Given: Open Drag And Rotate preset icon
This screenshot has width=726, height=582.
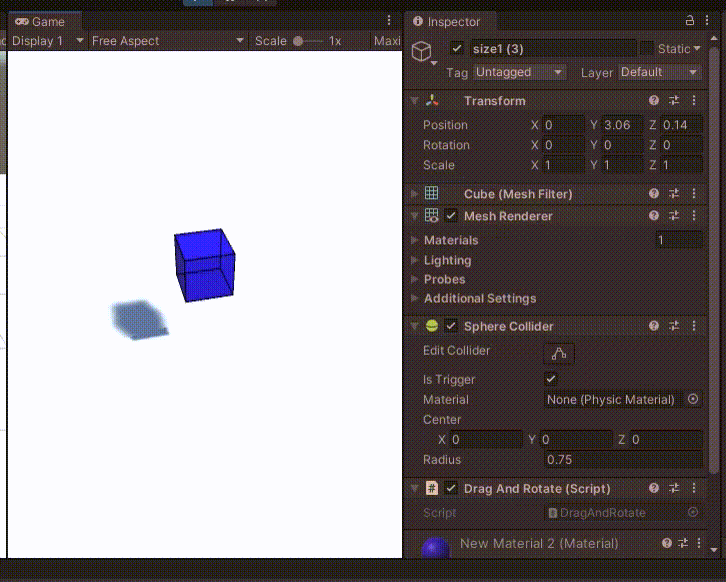Looking at the screenshot, I should point(674,488).
